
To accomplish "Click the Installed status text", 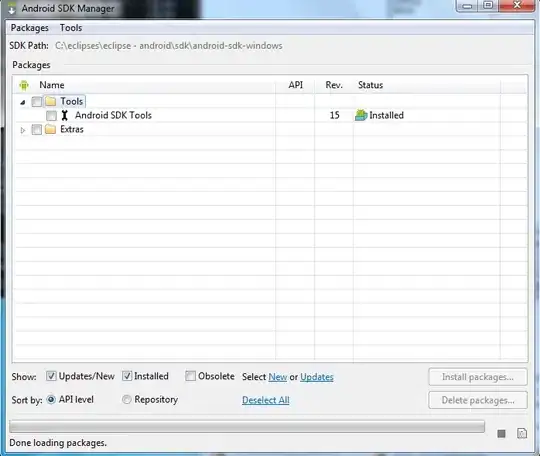I will coord(386,115).
